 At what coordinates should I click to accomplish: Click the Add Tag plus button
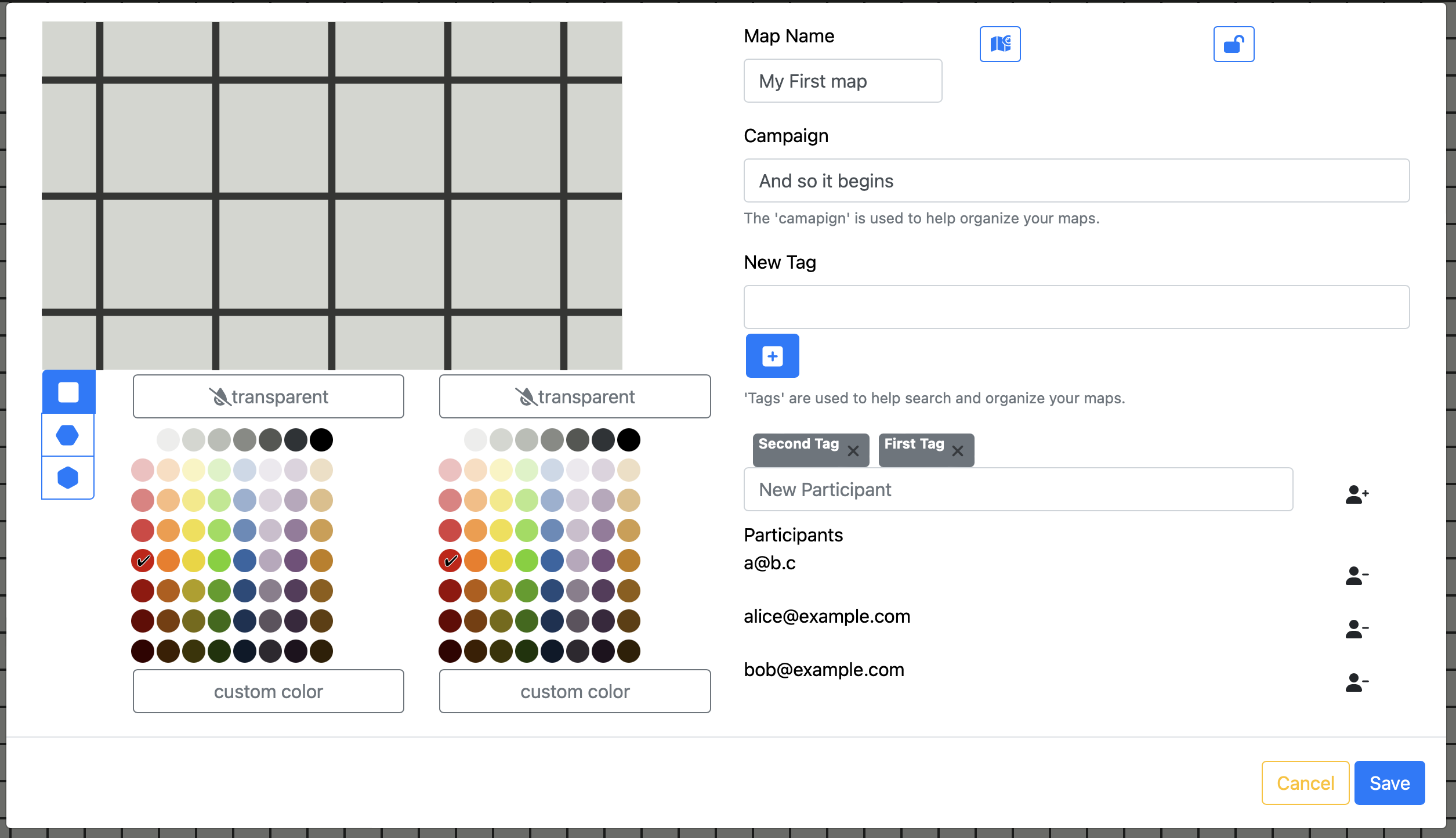(771, 355)
